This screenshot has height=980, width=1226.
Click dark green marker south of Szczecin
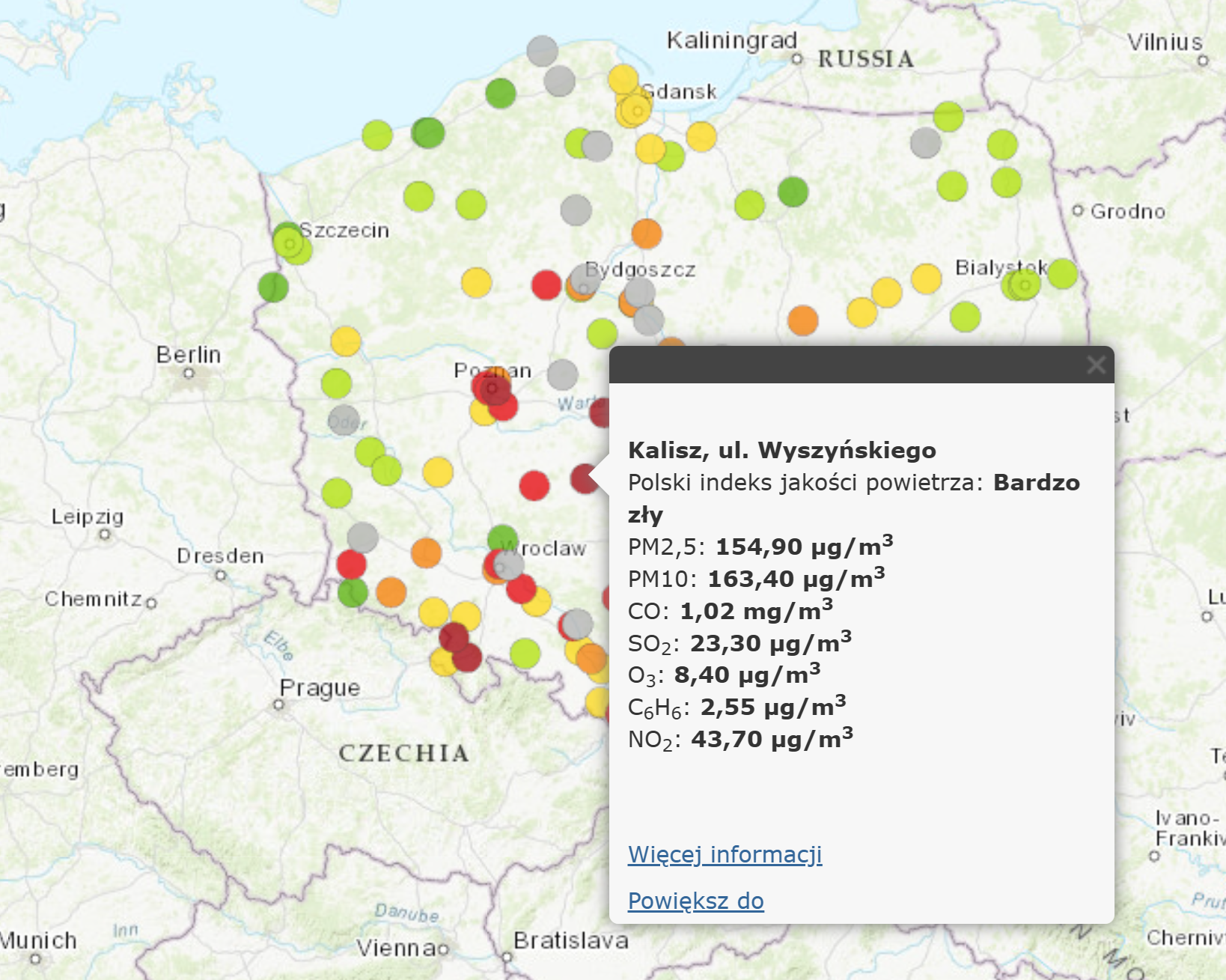click(x=273, y=287)
